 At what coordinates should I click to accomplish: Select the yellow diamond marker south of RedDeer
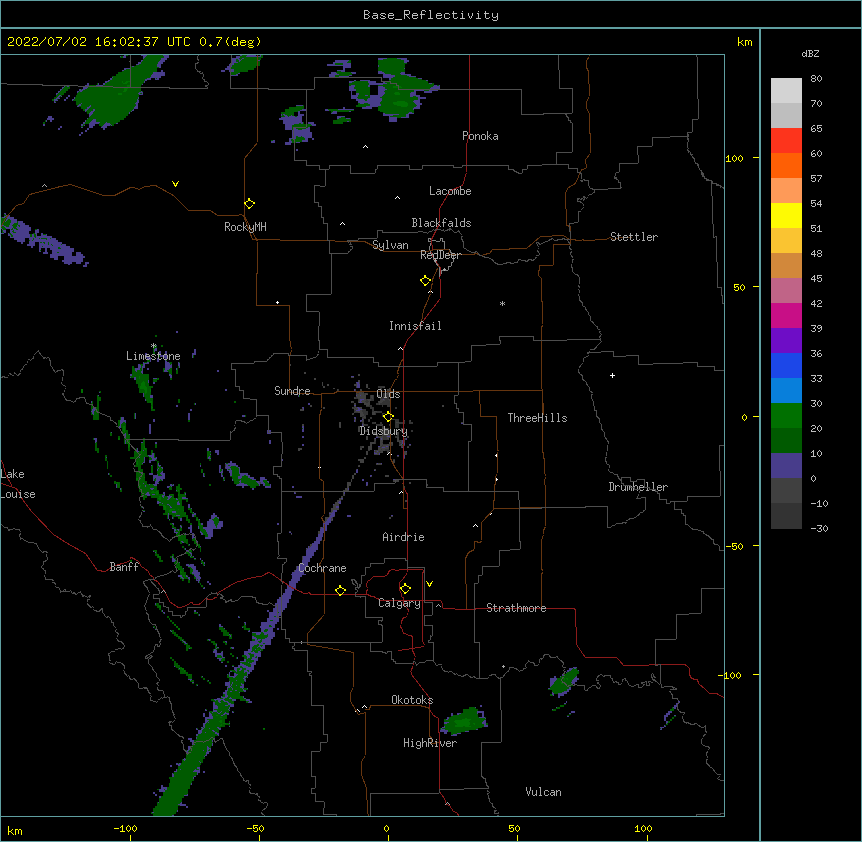[x=426, y=281]
